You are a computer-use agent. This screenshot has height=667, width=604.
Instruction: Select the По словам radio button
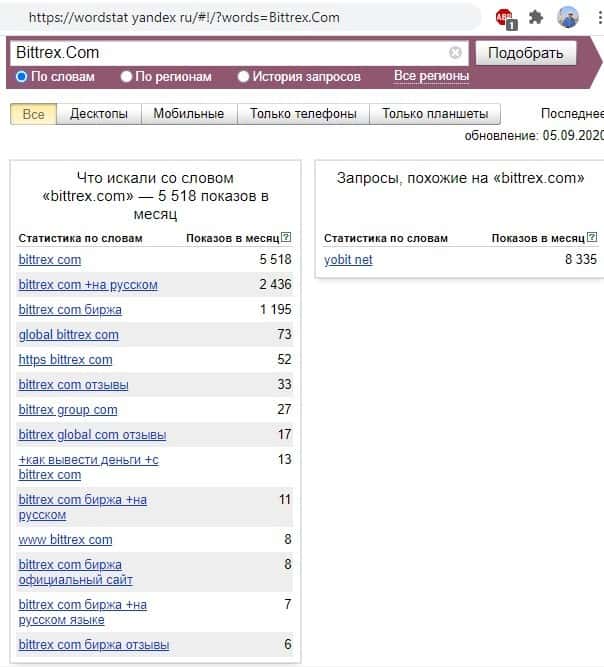(x=21, y=77)
